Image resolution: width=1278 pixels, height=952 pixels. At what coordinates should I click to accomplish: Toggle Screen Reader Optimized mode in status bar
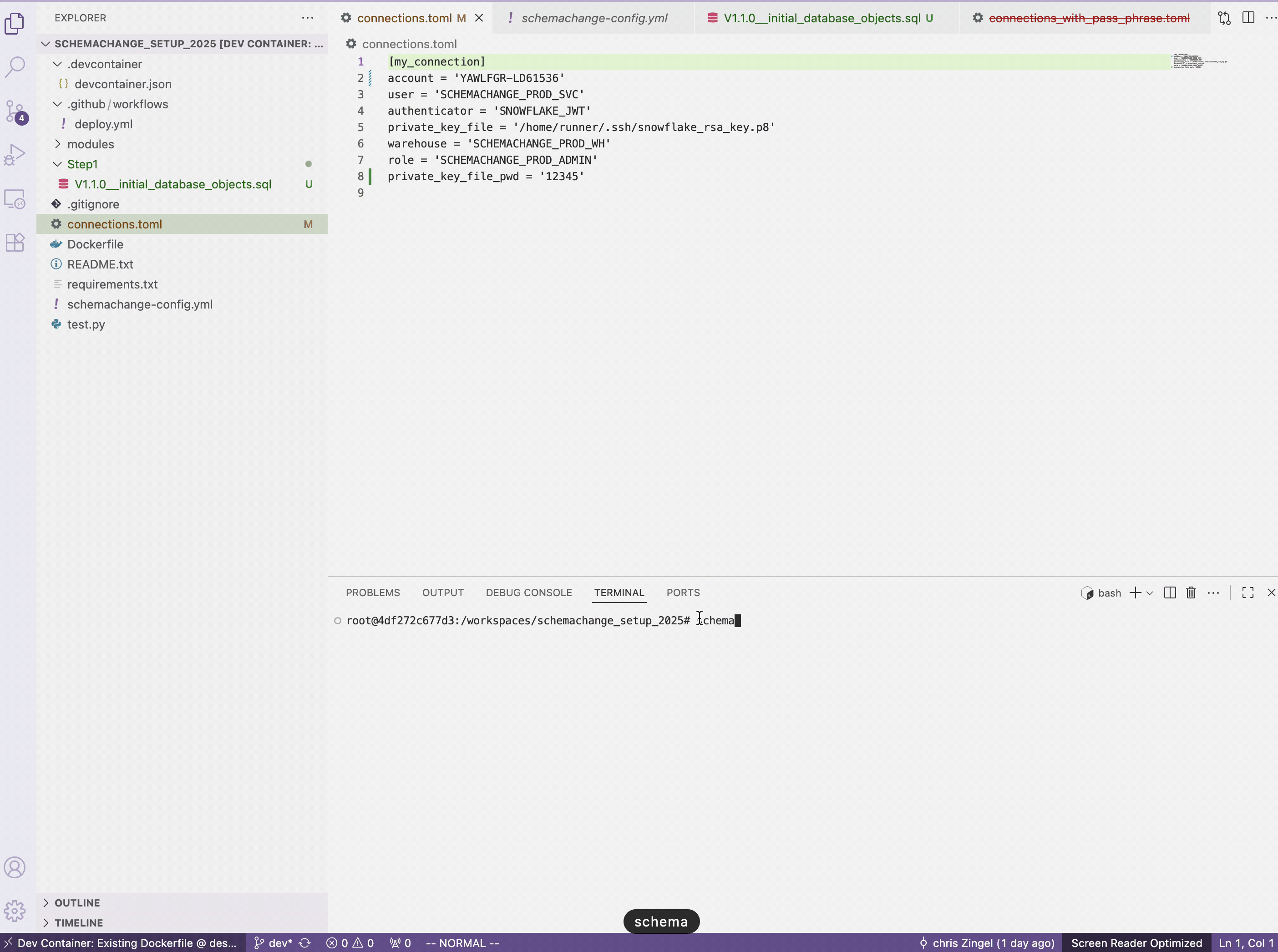pyautogui.click(x=1136, y=943)
